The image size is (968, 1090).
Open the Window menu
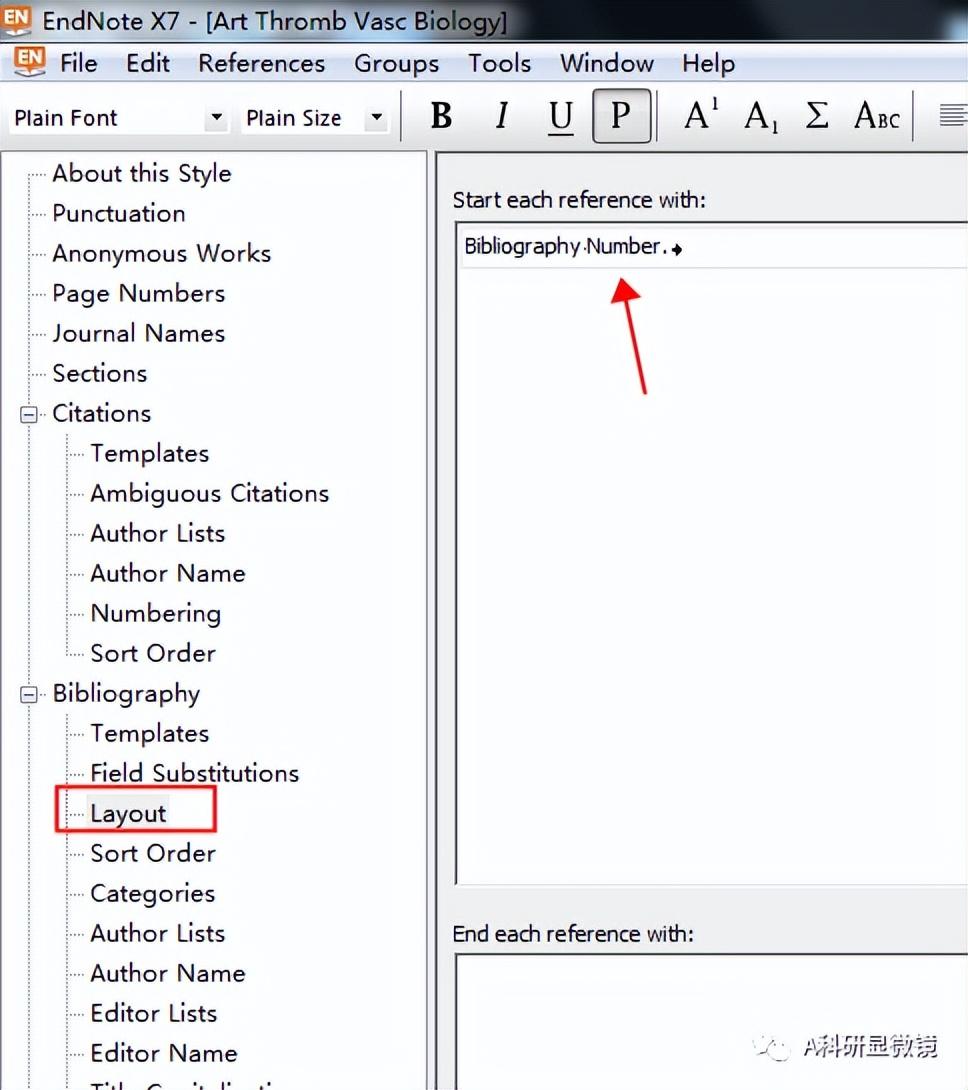pyautogui.click(x=606, y=63)
